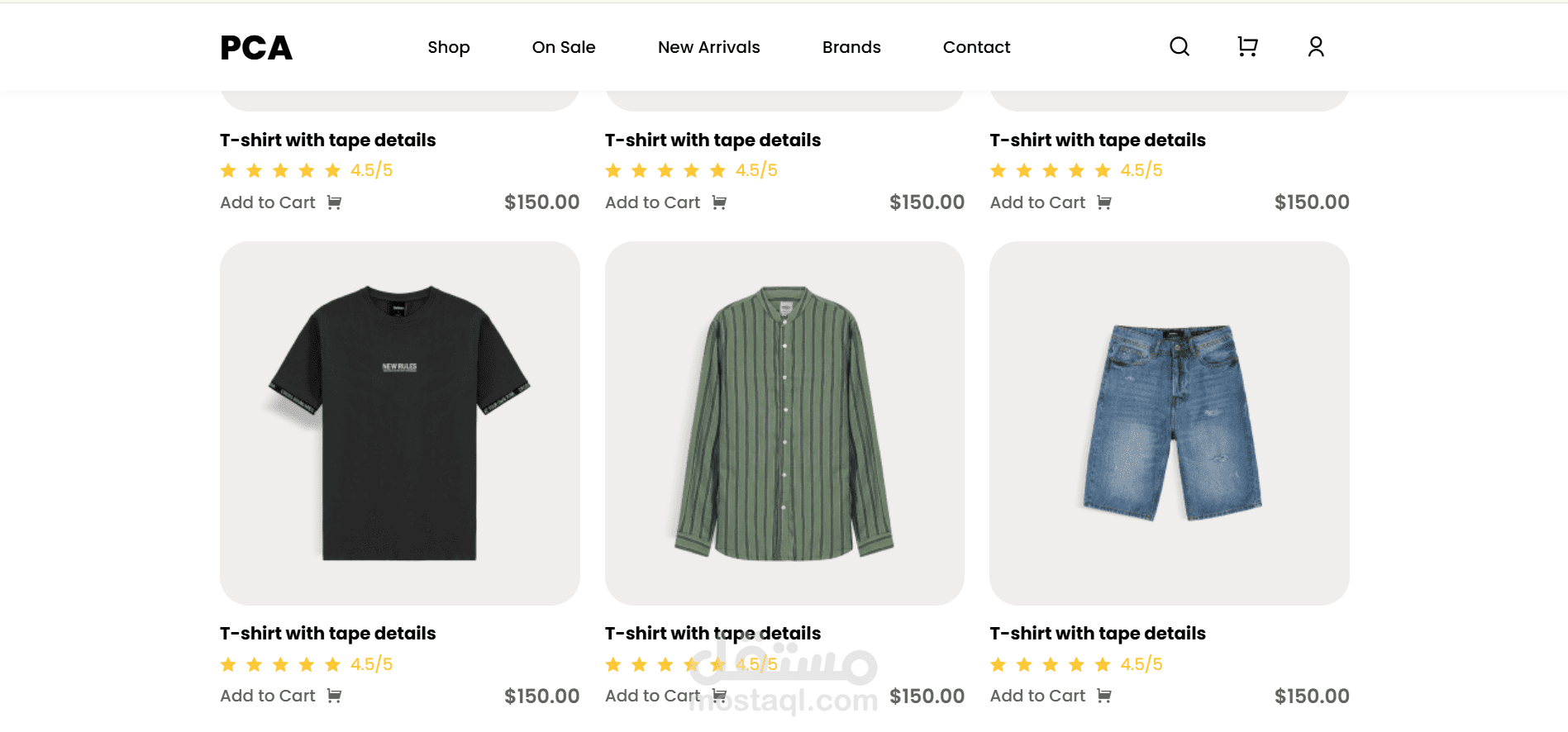View the denim shorts product image
This screenshot has height=732, width=1568.
coord(1170,423)
